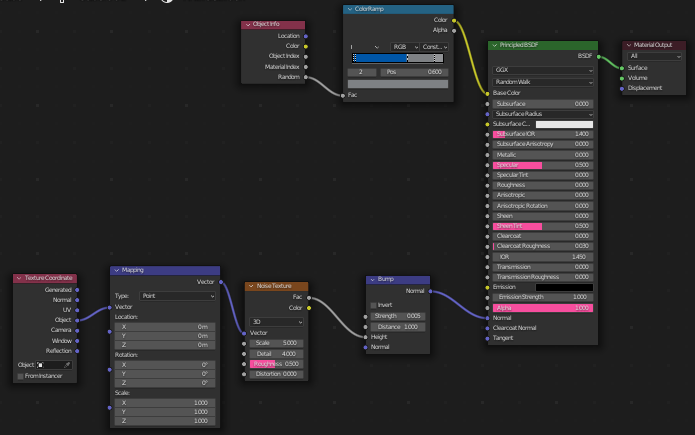The width and height of the screenshot is (695, 435).
Task: Enable the Invert checkbox in Bump node
Action: [373, 305]
